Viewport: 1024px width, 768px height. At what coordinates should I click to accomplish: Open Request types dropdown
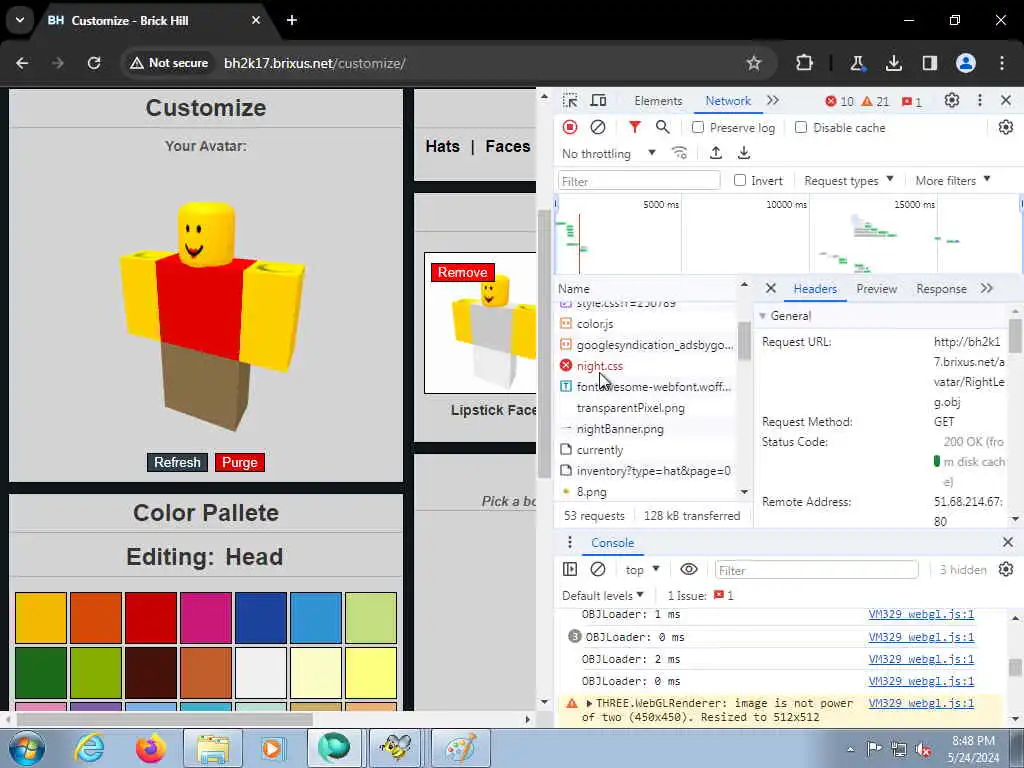tap(848, 180)
